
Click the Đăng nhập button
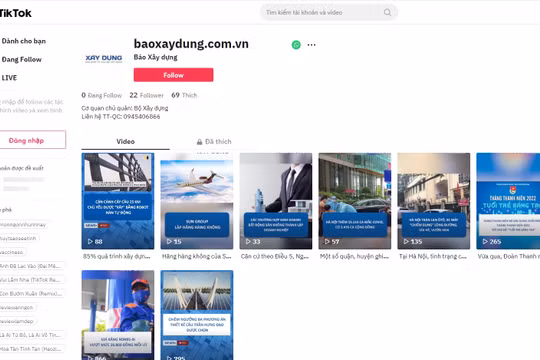32,140
